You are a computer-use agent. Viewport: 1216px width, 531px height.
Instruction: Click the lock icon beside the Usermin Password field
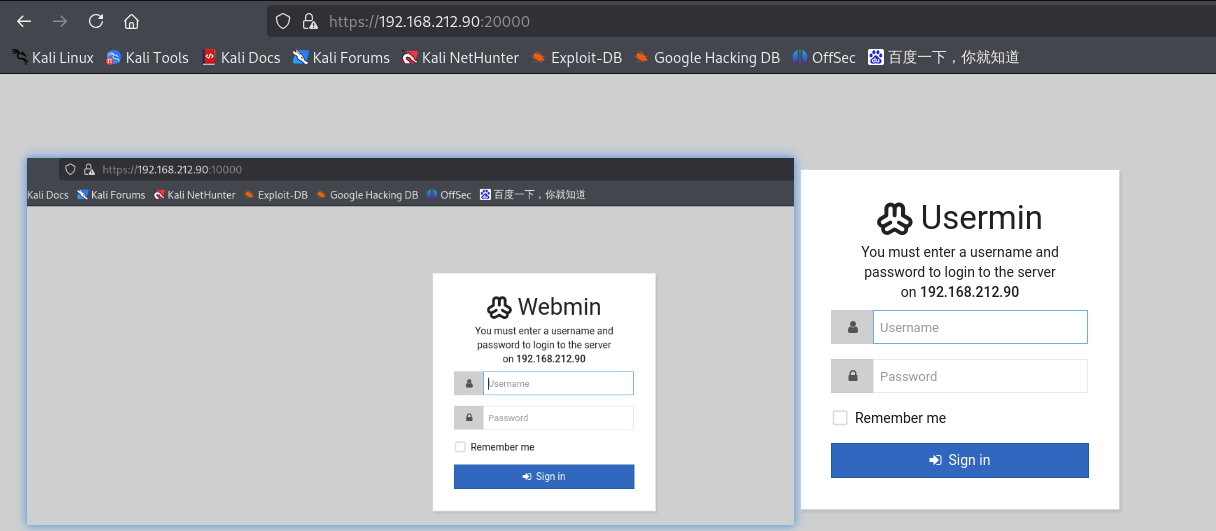pos(852,376)
